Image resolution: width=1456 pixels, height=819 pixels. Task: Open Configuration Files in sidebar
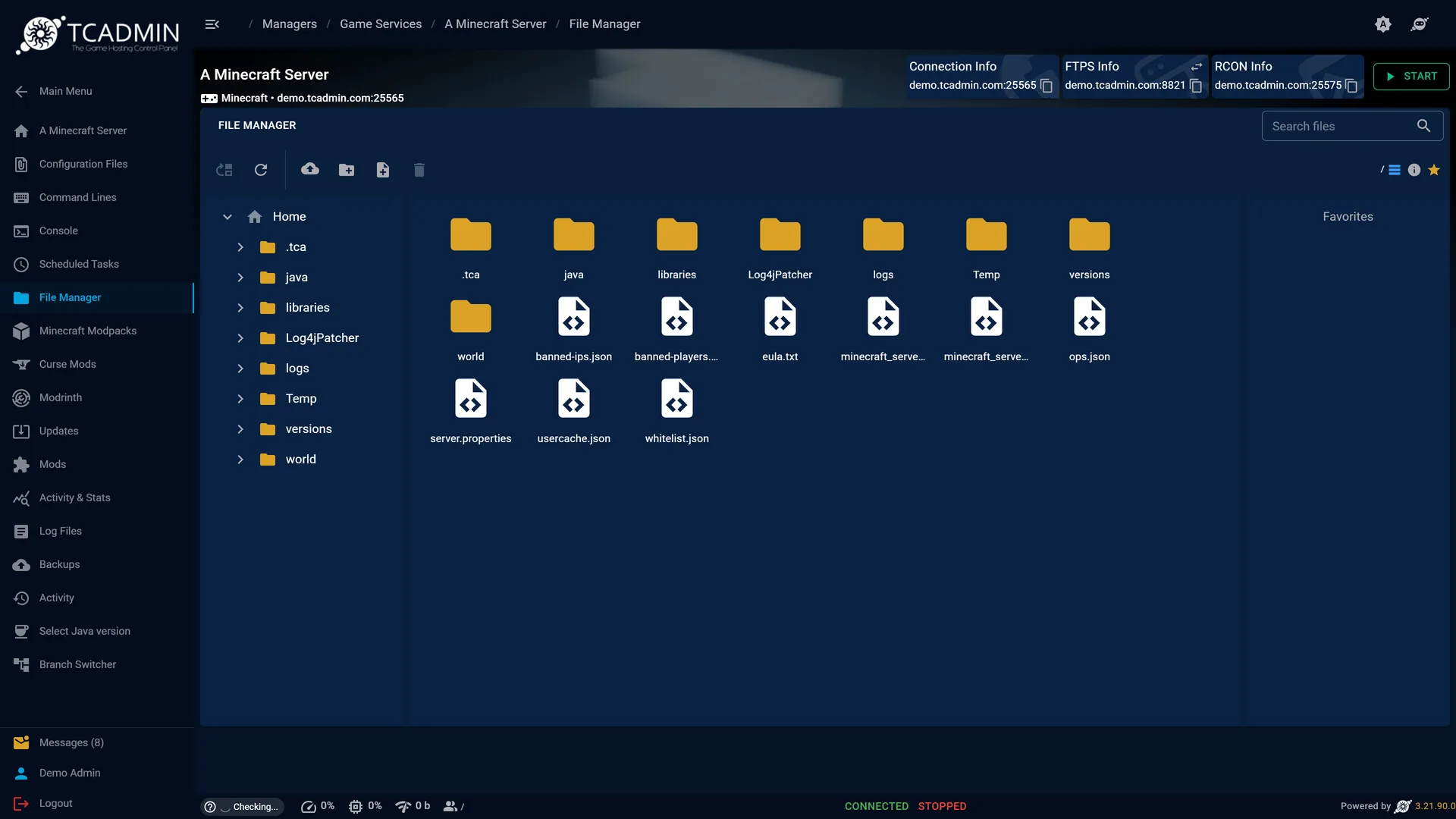[97, 164]
